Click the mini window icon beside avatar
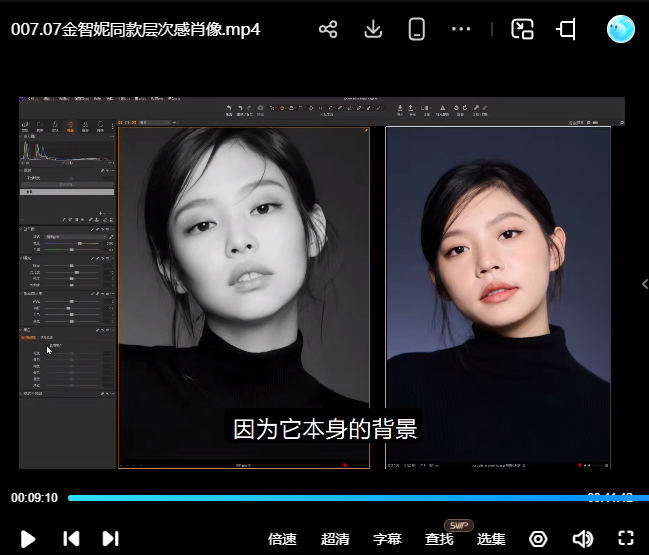 pyautogui.click(x=567, y=29)
